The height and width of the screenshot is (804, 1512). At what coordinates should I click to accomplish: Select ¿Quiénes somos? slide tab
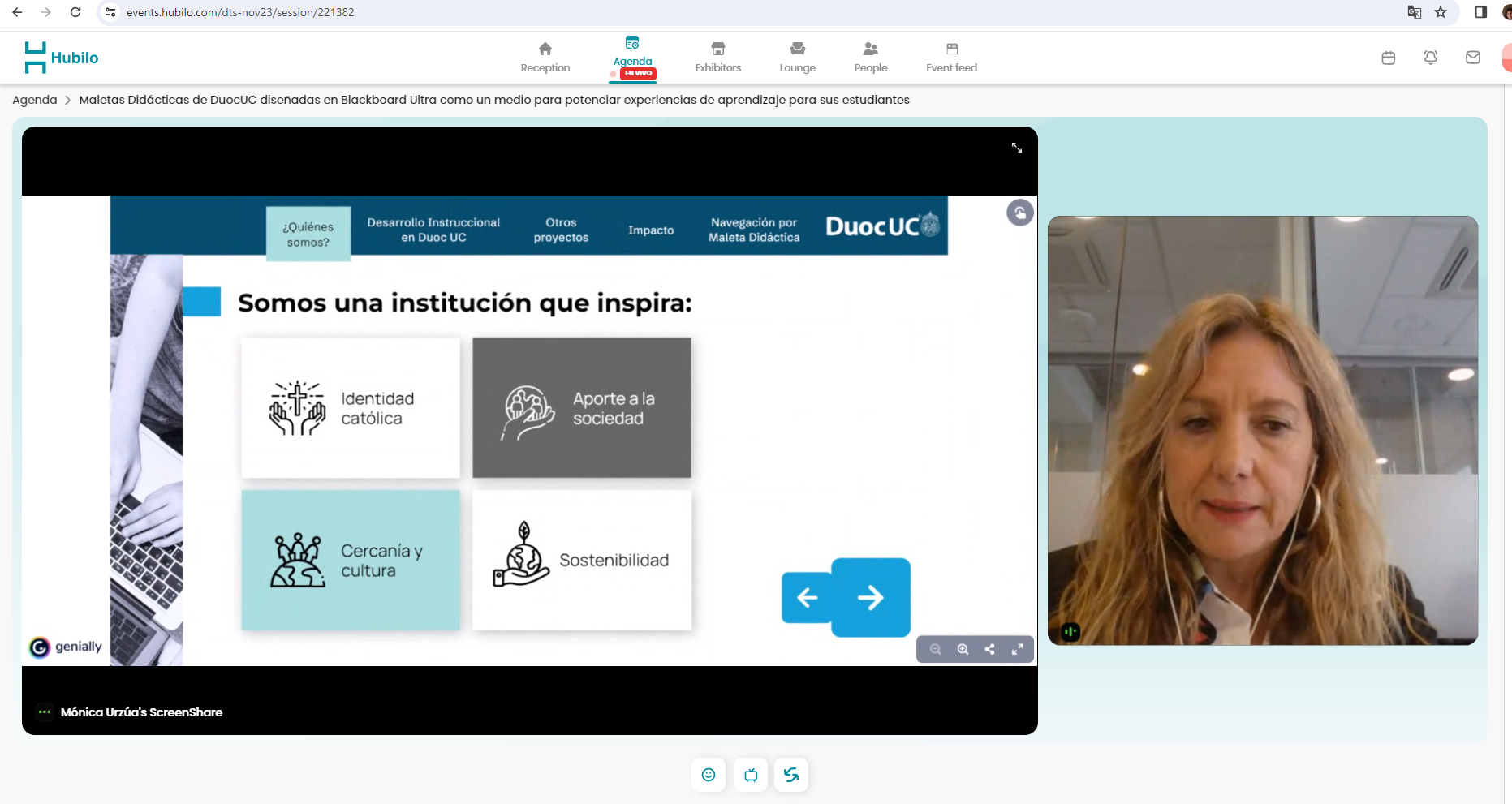(x=308, y=234)
